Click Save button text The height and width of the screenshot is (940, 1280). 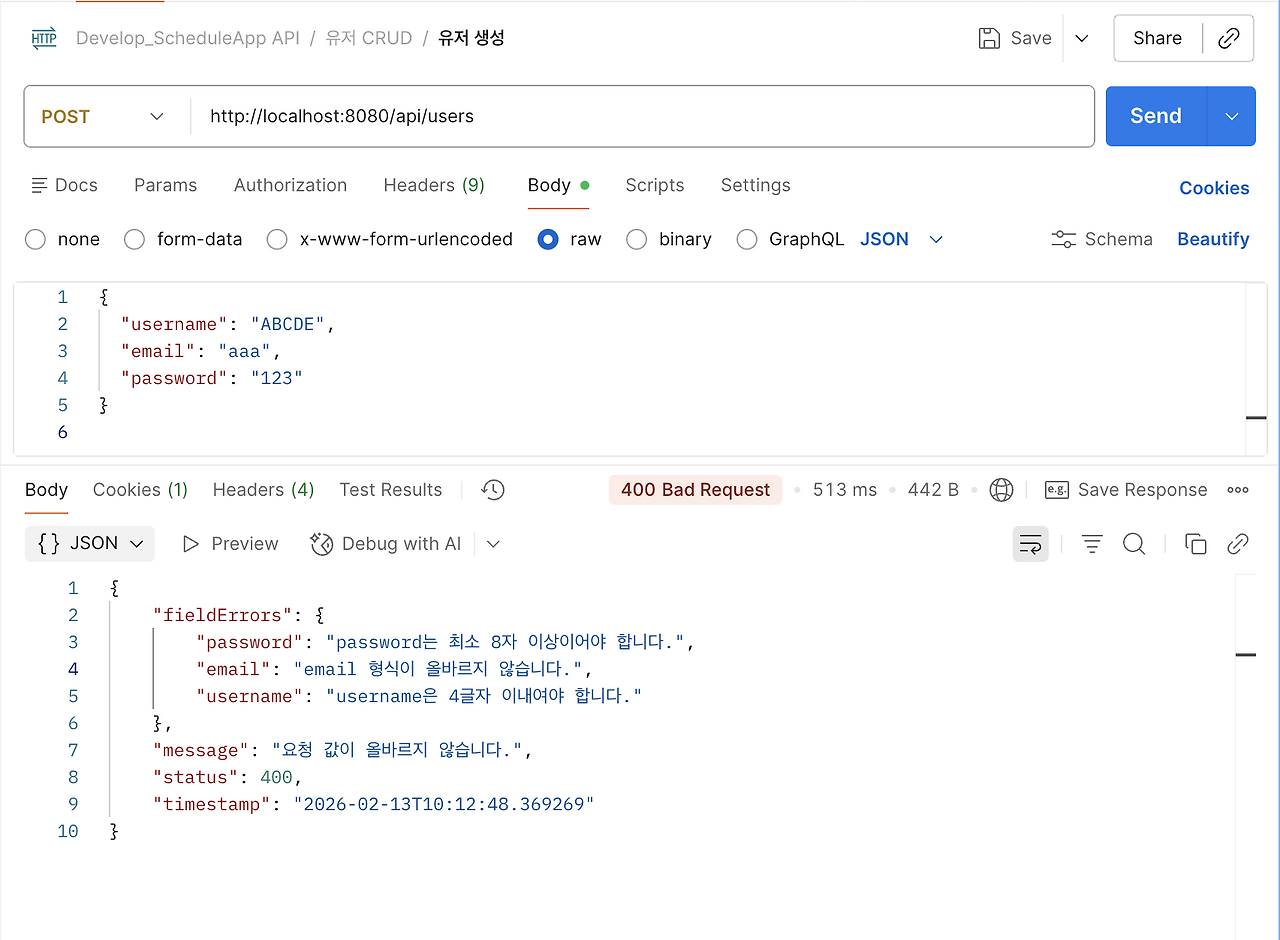coord(1031,38)
